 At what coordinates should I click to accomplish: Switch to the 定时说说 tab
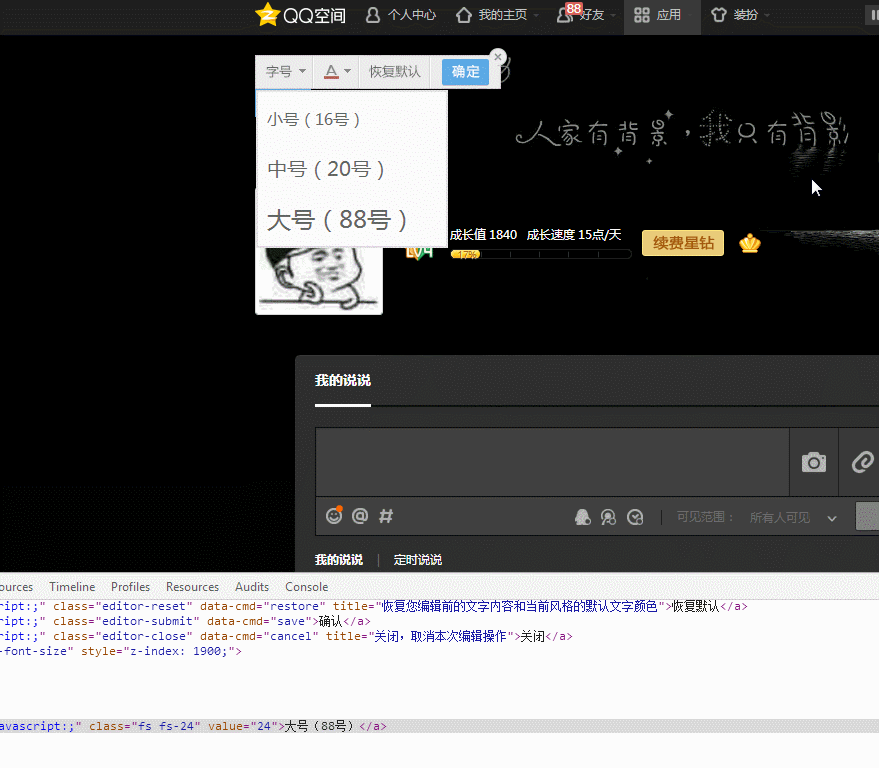tap(417, 560)
